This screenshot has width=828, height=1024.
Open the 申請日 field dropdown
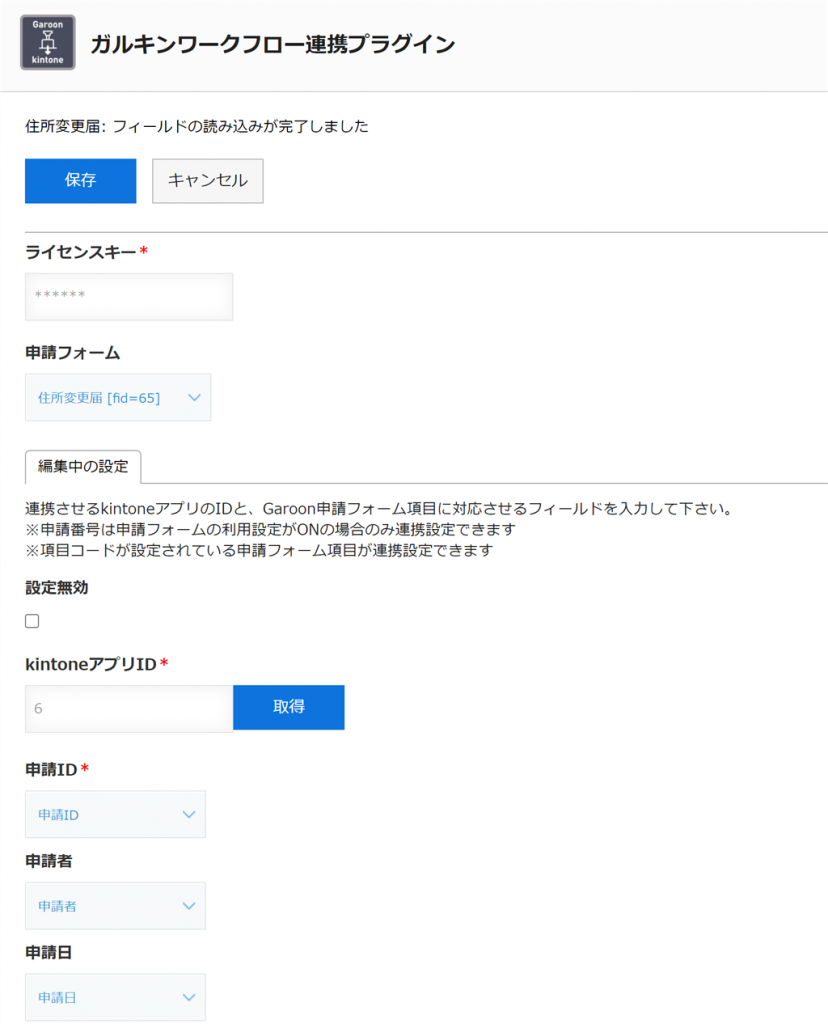coord(115,997)
